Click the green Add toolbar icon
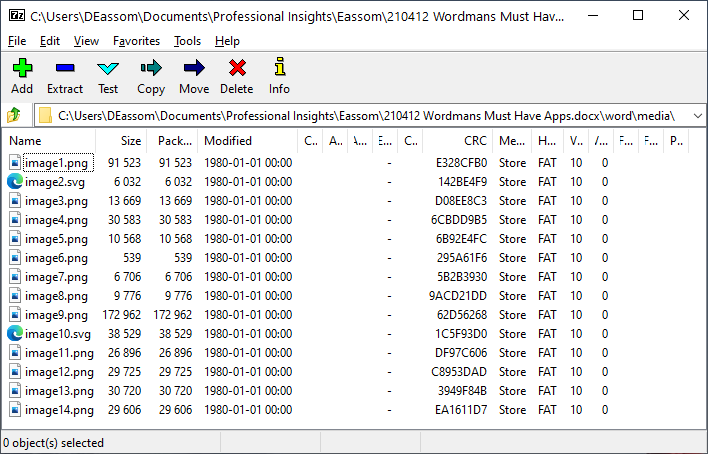The height and width of the screenshot is (454, 708). point(22,68)
